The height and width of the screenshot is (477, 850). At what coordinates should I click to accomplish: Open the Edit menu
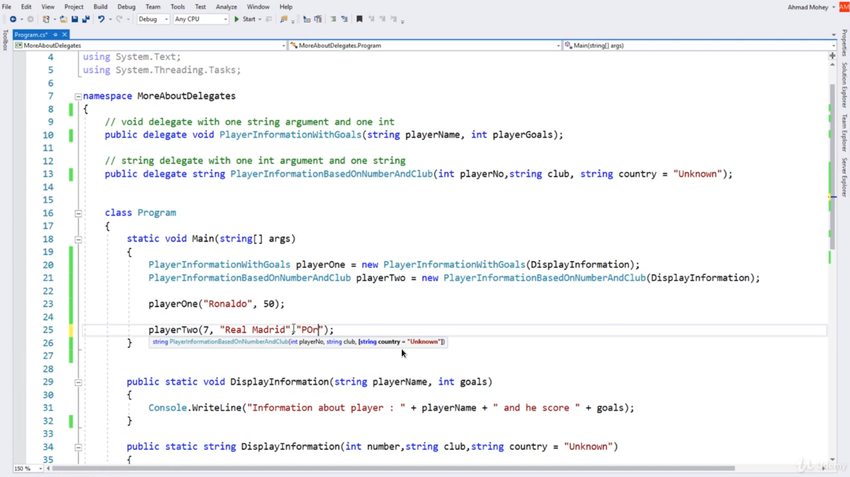click(26, 7)
